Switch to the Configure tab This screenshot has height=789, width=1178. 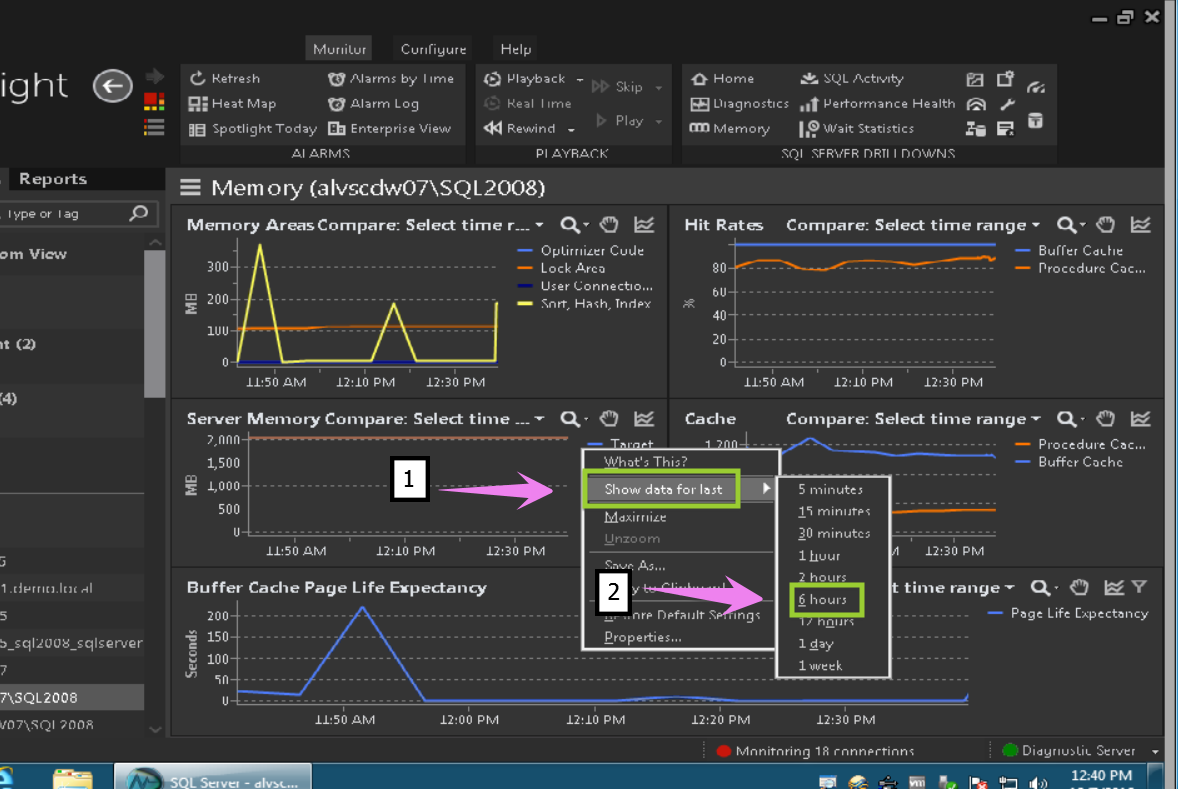tap(433, 49)
